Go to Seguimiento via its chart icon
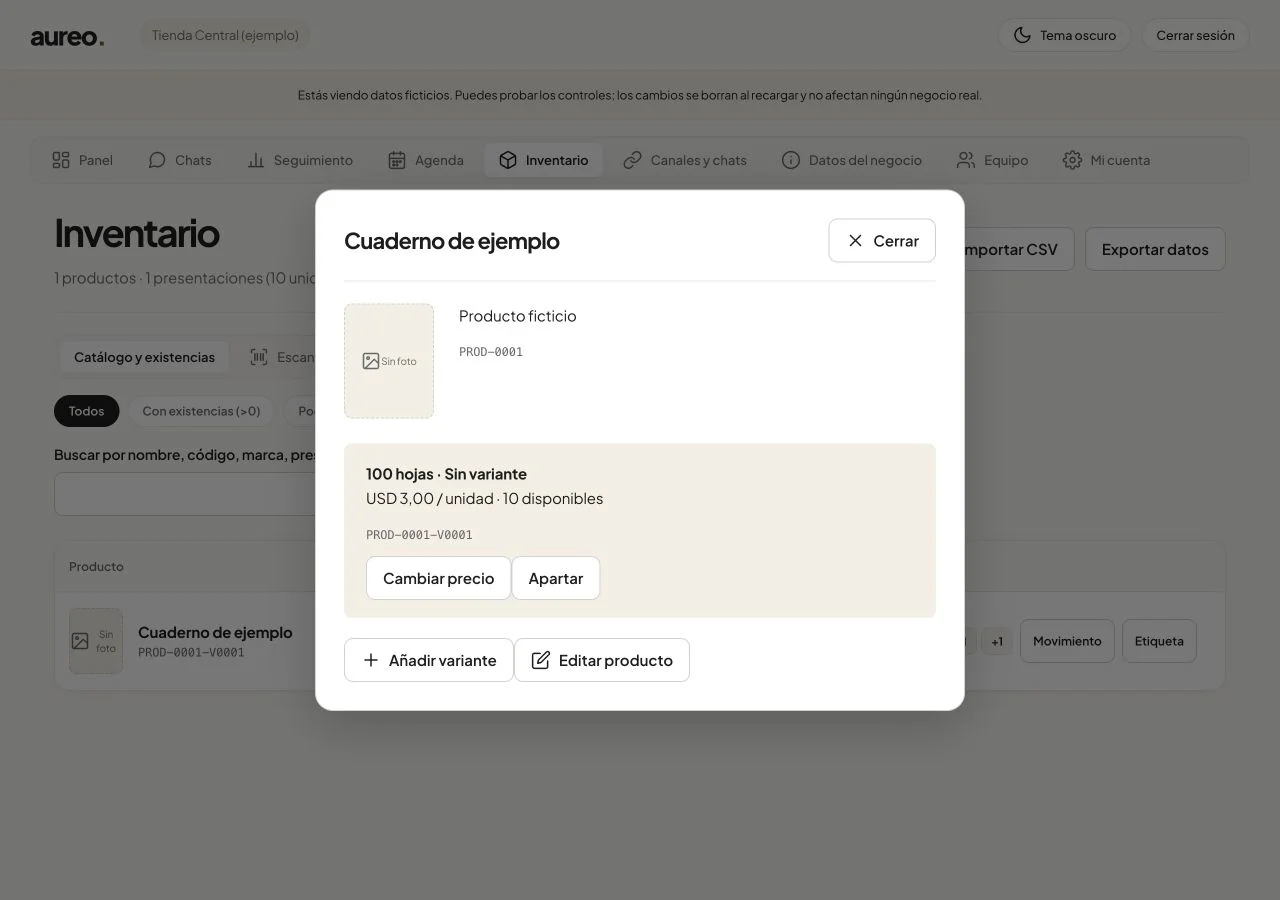Screen dimensions: 1280x900 [256, 160]
